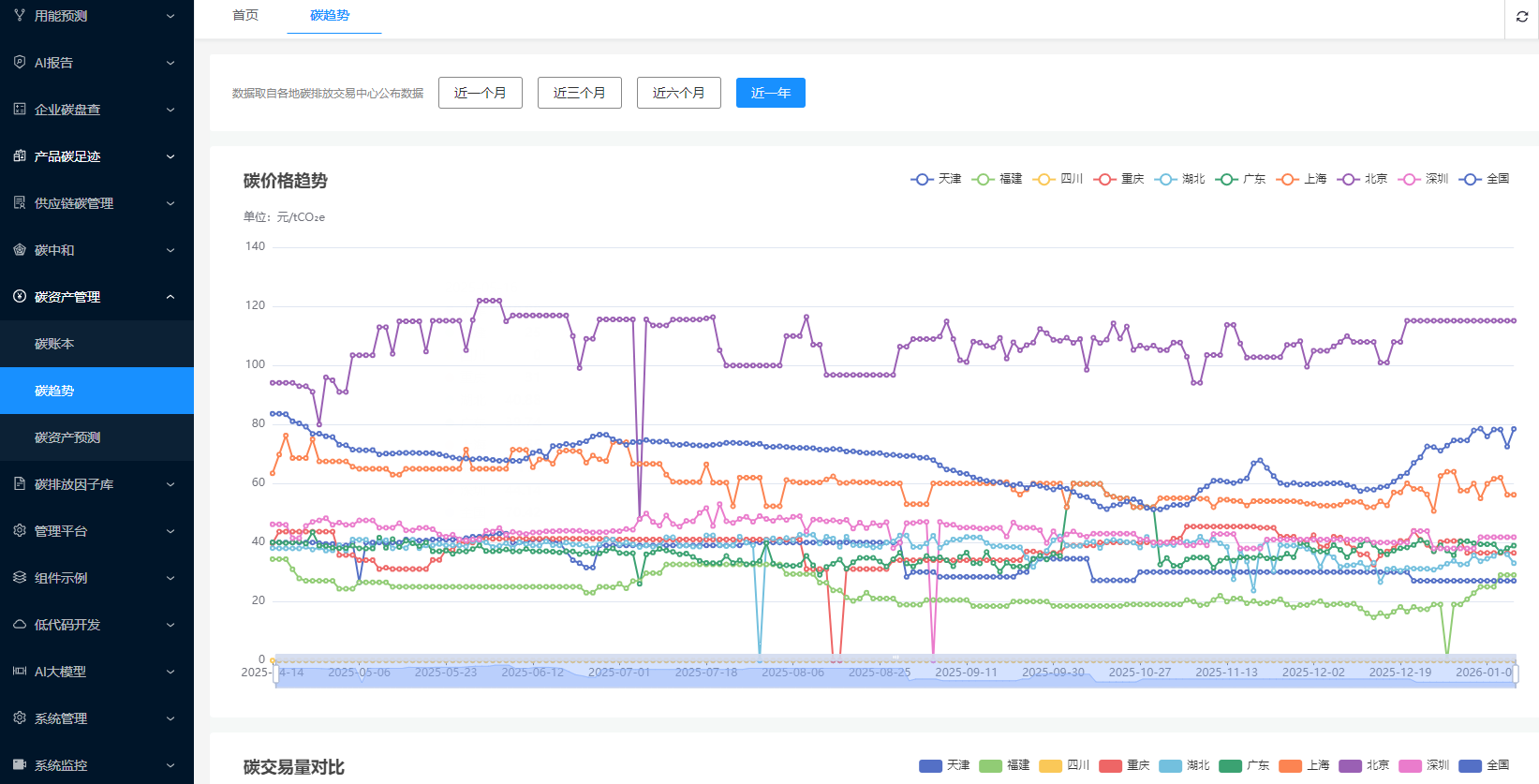
Task: Hide the 天津 line in price legend
Action: pyautogui.click(x=936, y=179)
